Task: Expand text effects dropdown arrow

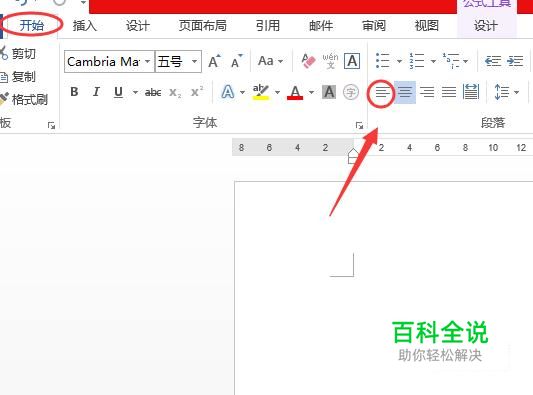Action: 242,92
